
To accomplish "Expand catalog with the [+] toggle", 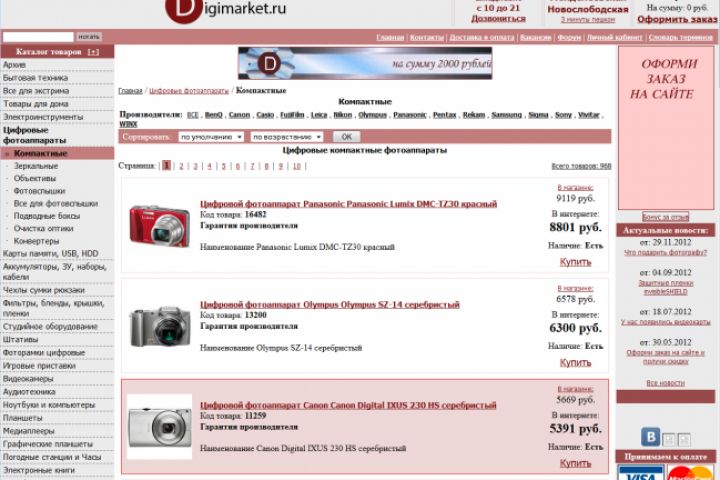I will pyautogui.click(x=93, y=52).
